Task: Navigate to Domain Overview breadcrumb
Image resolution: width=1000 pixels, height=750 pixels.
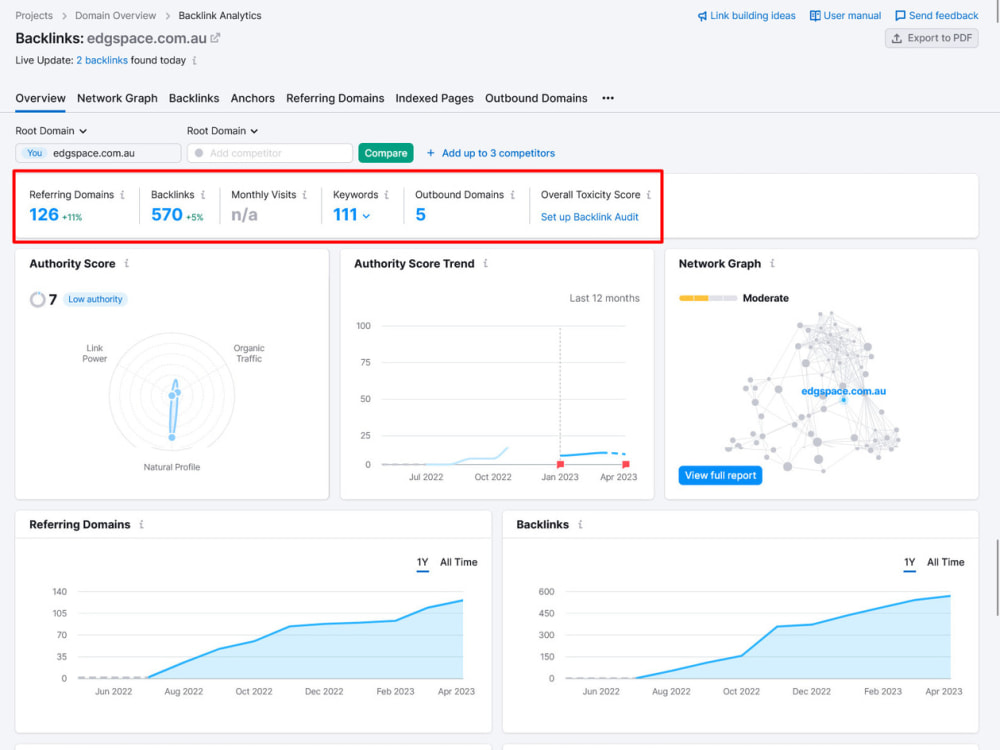Action: tap(115, 15)
